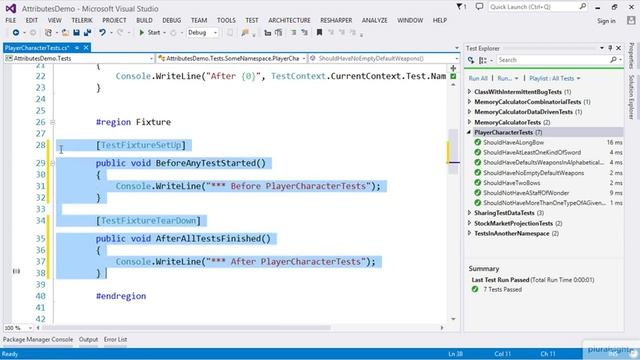640x360 pixels.
Task: Click the Visual Studio logo icon
Action: coord(11,8)
